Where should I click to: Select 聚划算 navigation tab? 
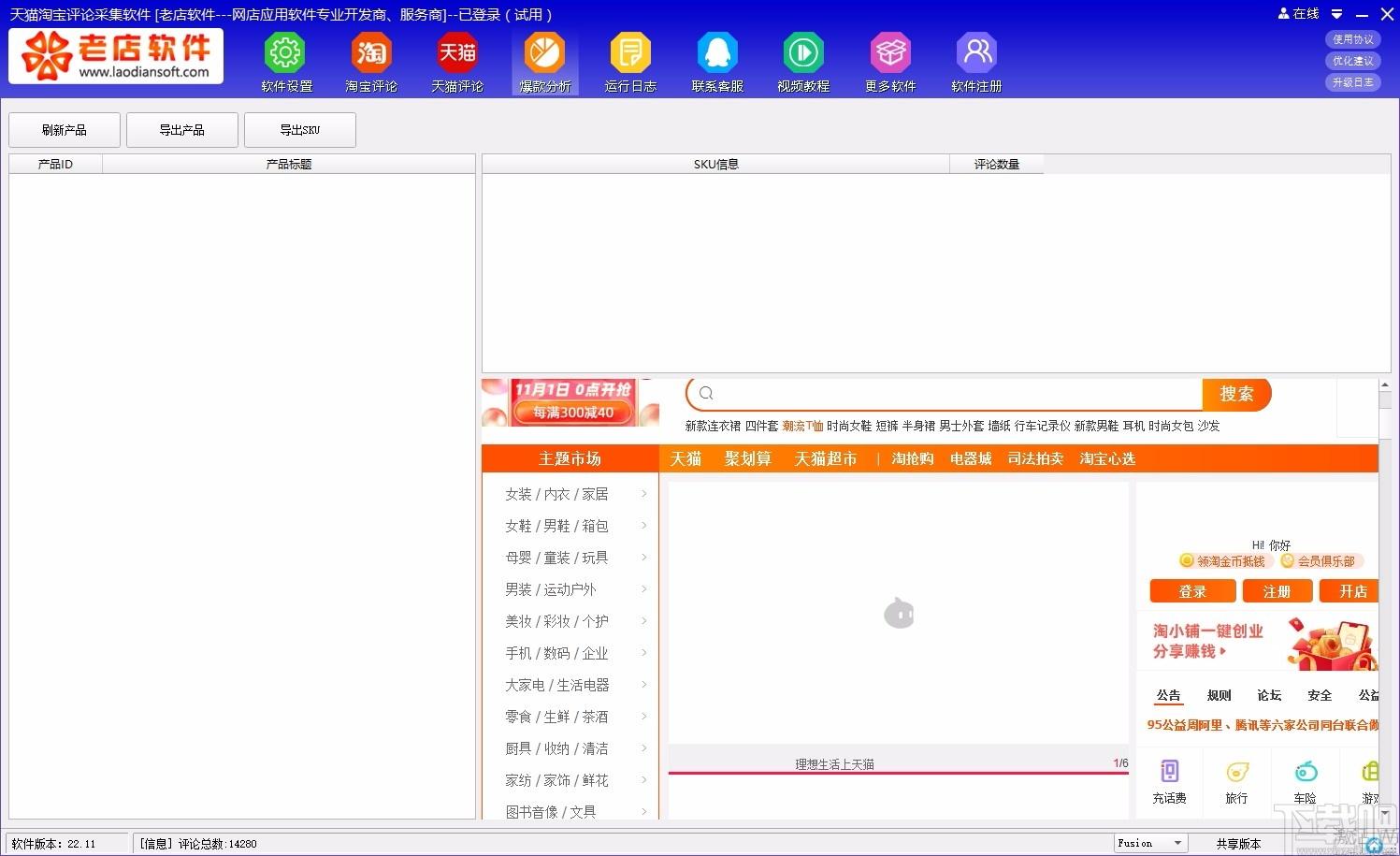pyautogui.click(x=748, y=458)
